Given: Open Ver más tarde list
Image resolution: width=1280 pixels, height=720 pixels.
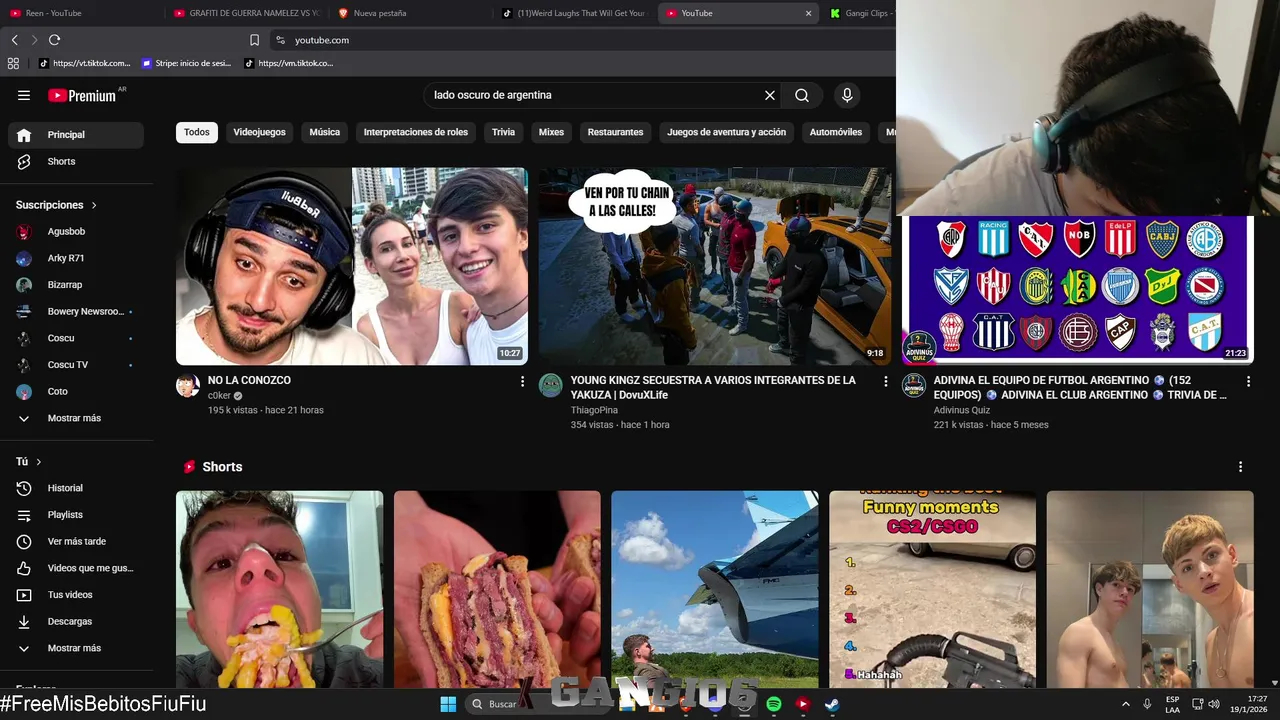Looking at the screenshot, I should pos(76,541).
